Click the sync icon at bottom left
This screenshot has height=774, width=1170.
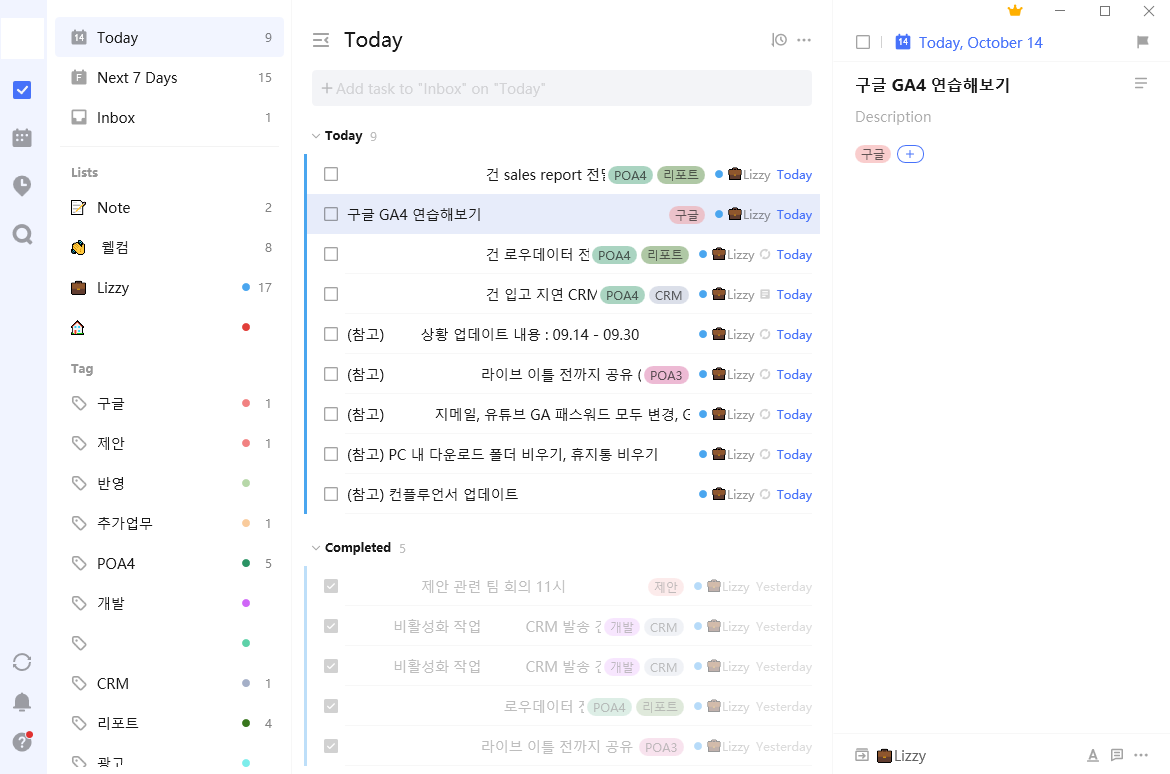point(22,662)
